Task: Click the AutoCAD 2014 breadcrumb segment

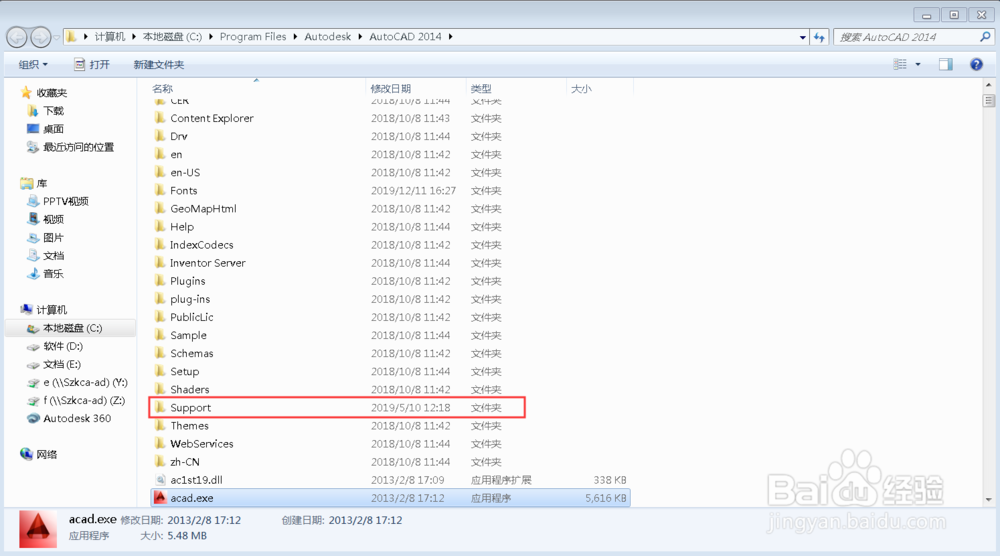Action: pyautogui.click(x=406, y=37)
